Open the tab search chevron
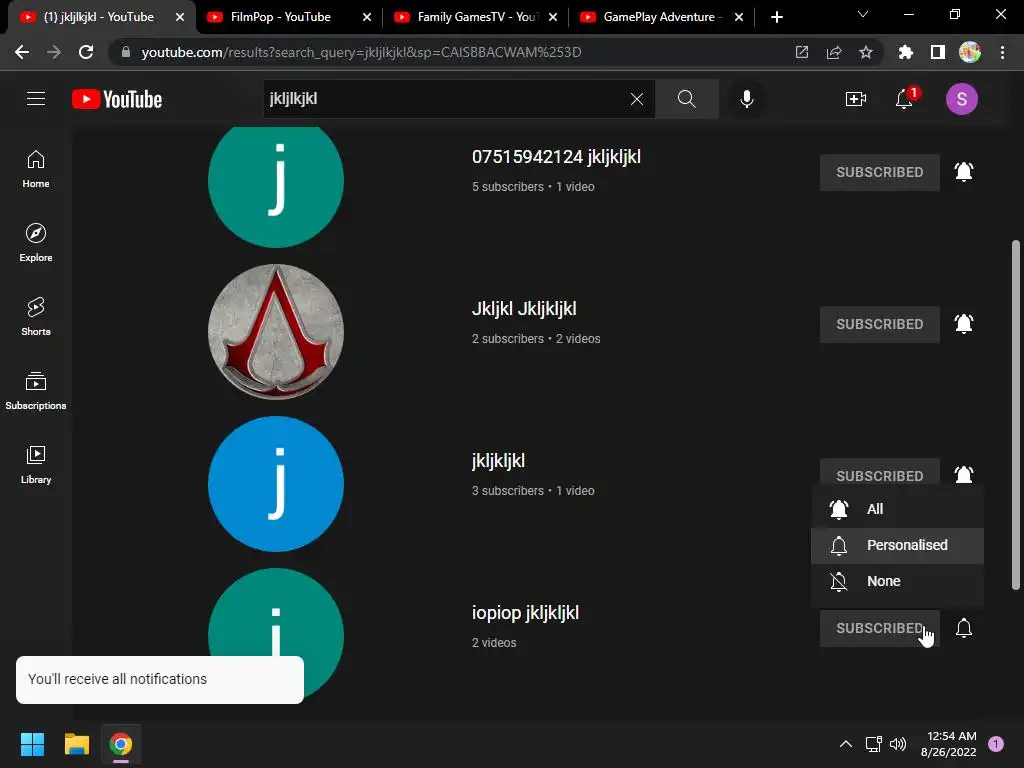The height and width of the screenshot is (768, 1024). pyautogui.click(x=863, y=14)
